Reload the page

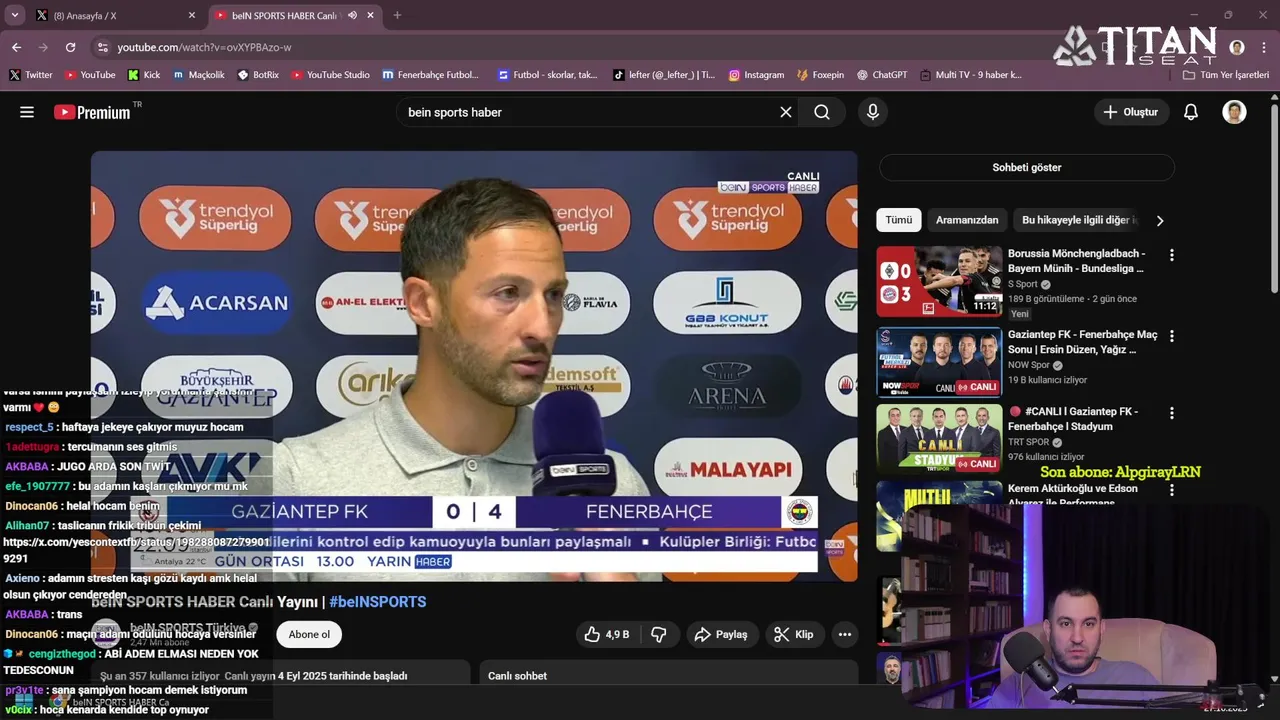[x=70, y=47]
